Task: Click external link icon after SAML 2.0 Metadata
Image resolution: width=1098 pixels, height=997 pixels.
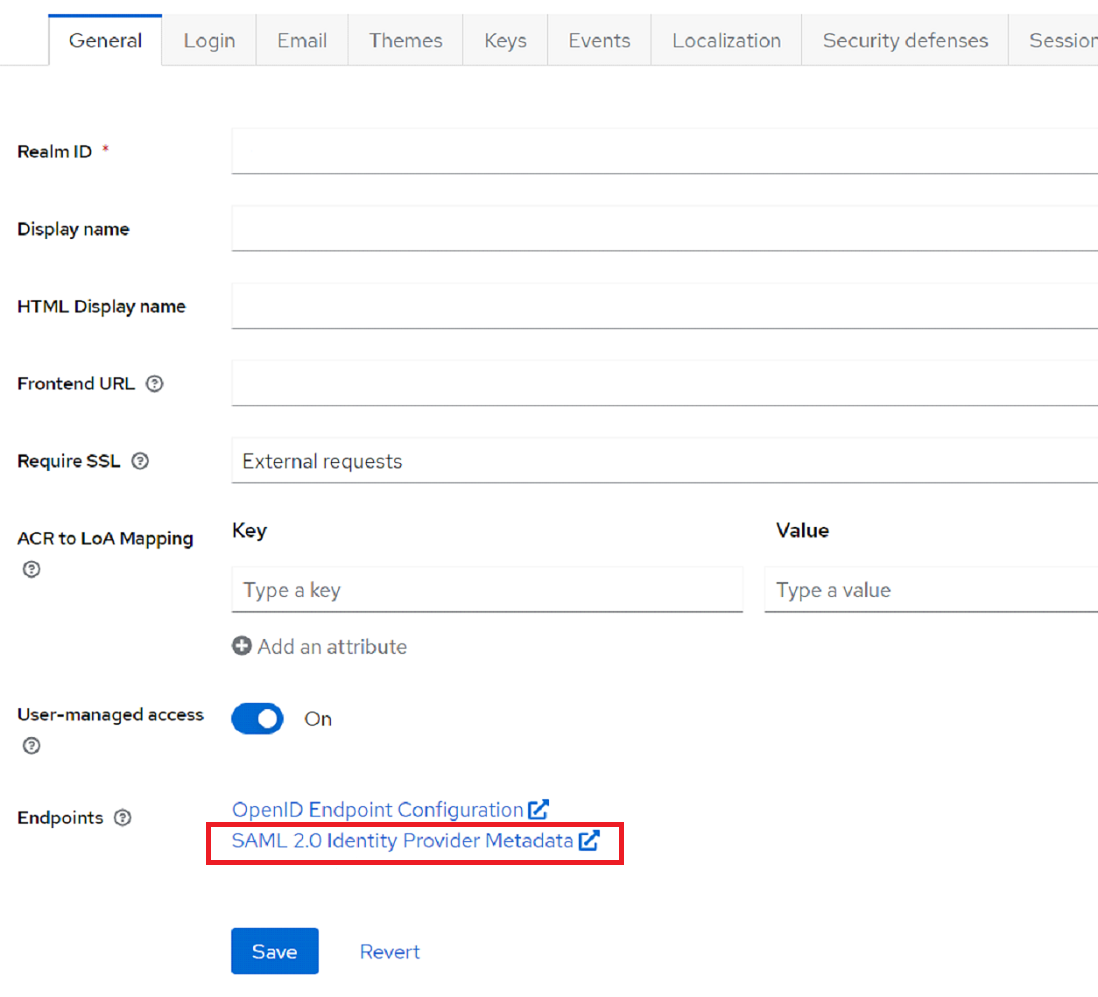Action: point(589,841)
